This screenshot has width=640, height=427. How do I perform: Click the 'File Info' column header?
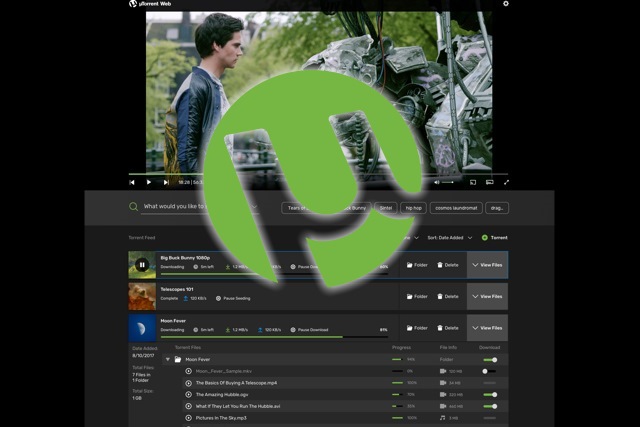pyautogui.click(x=448, y=348)
